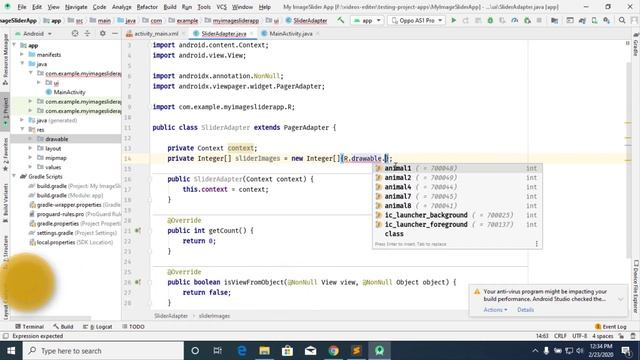
Task: Launch Microsoft Edge from taskbar
Action: (242, 351)
